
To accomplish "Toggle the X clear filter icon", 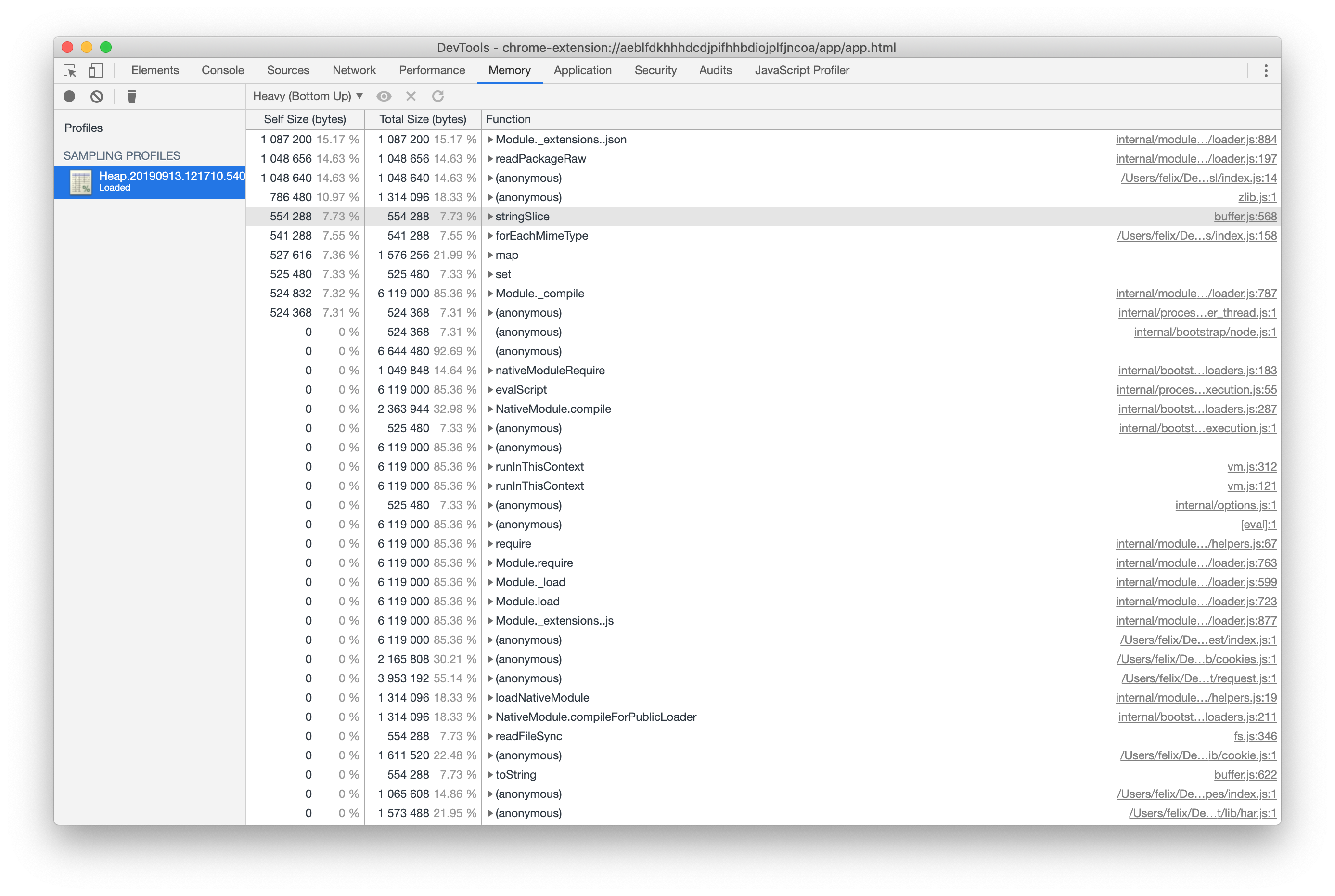I will [x=411, y=96].
